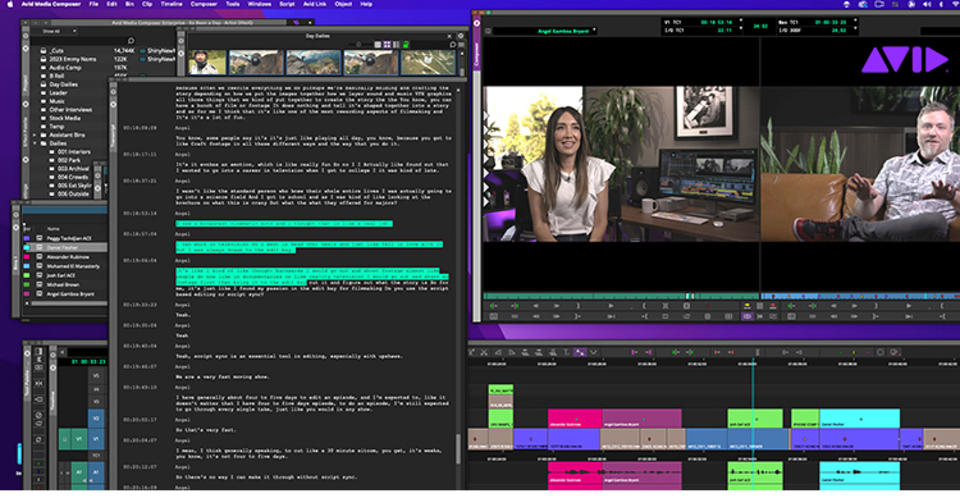Select the pink Alexander Rubinow timeline clip
960x498 pixels.
[x=575, y=418]
